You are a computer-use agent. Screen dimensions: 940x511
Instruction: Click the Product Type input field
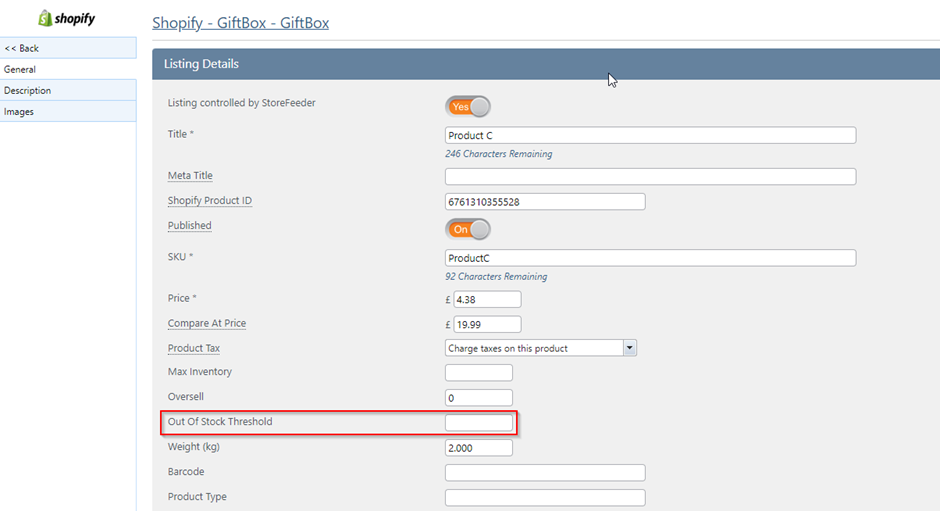545,497
